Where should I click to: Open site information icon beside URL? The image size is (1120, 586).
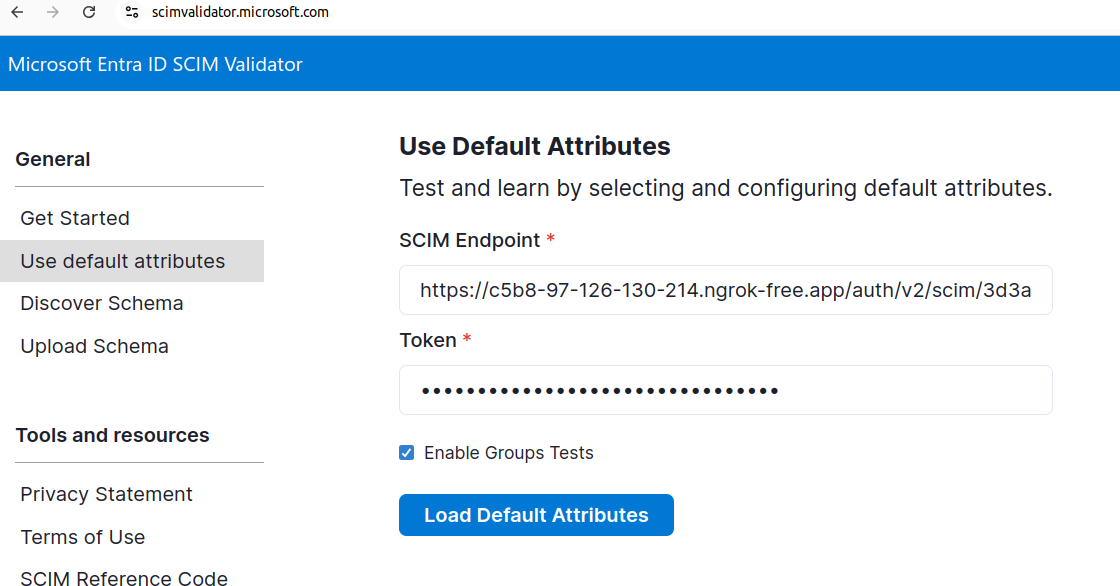131,12
